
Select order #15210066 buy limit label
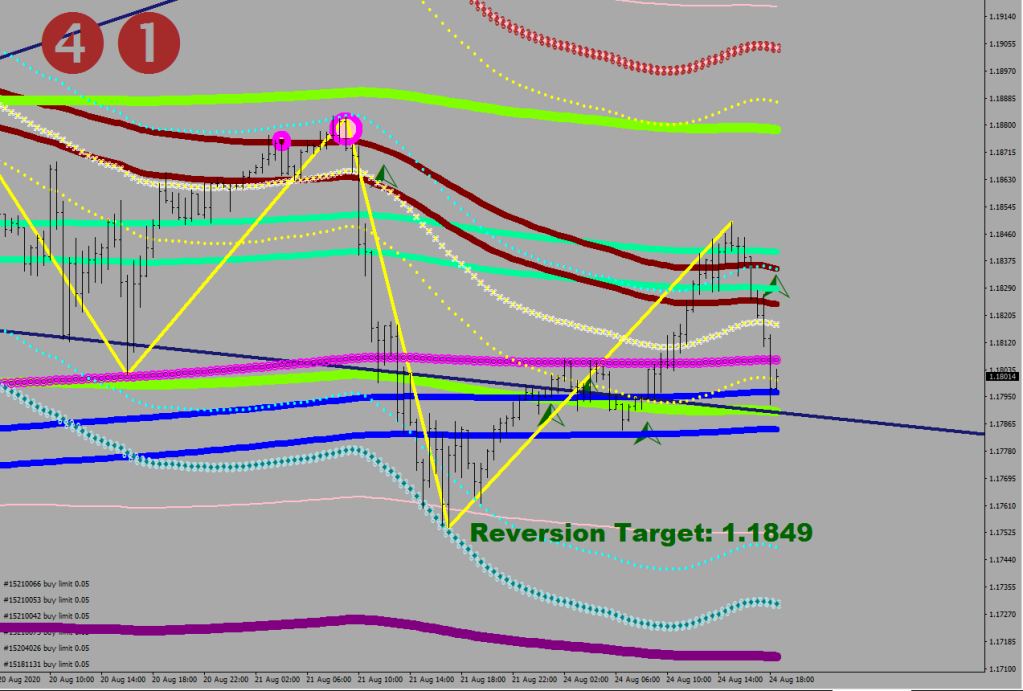click(x=46, y=584)
